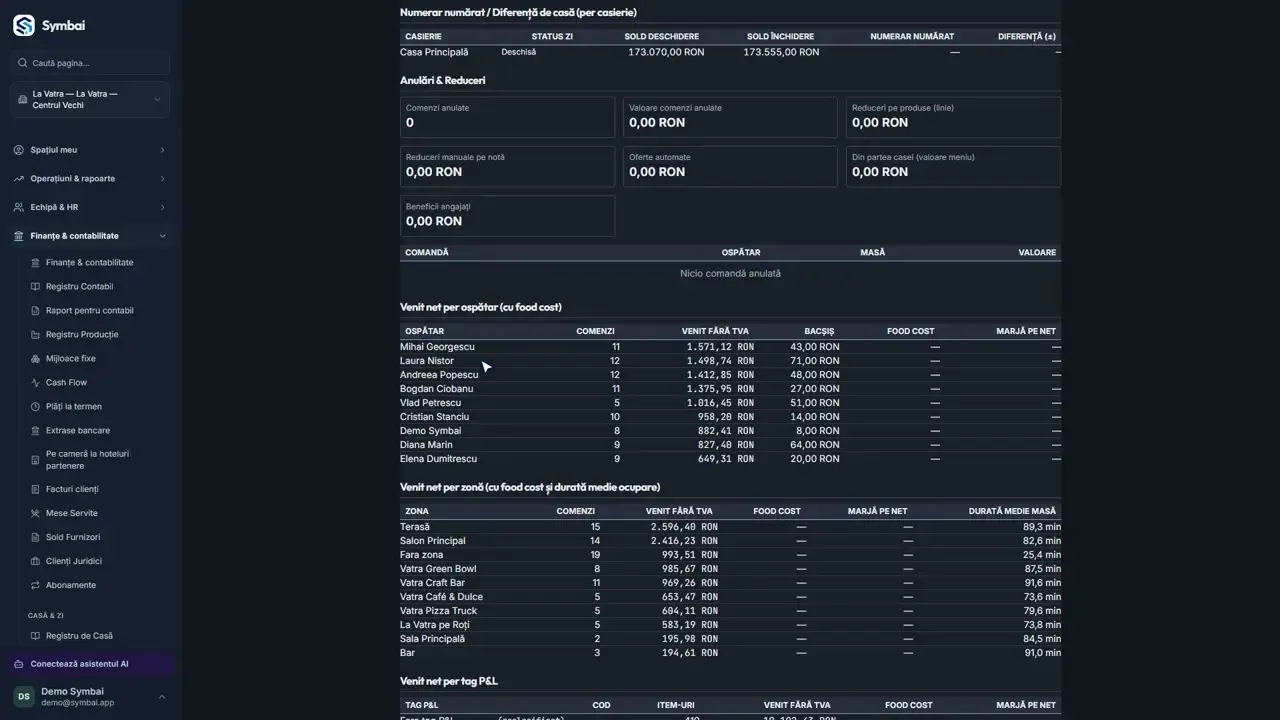Screen dimensions: 1280x720
Task: Open the Registru Contabil page
Action: [79, 287]
